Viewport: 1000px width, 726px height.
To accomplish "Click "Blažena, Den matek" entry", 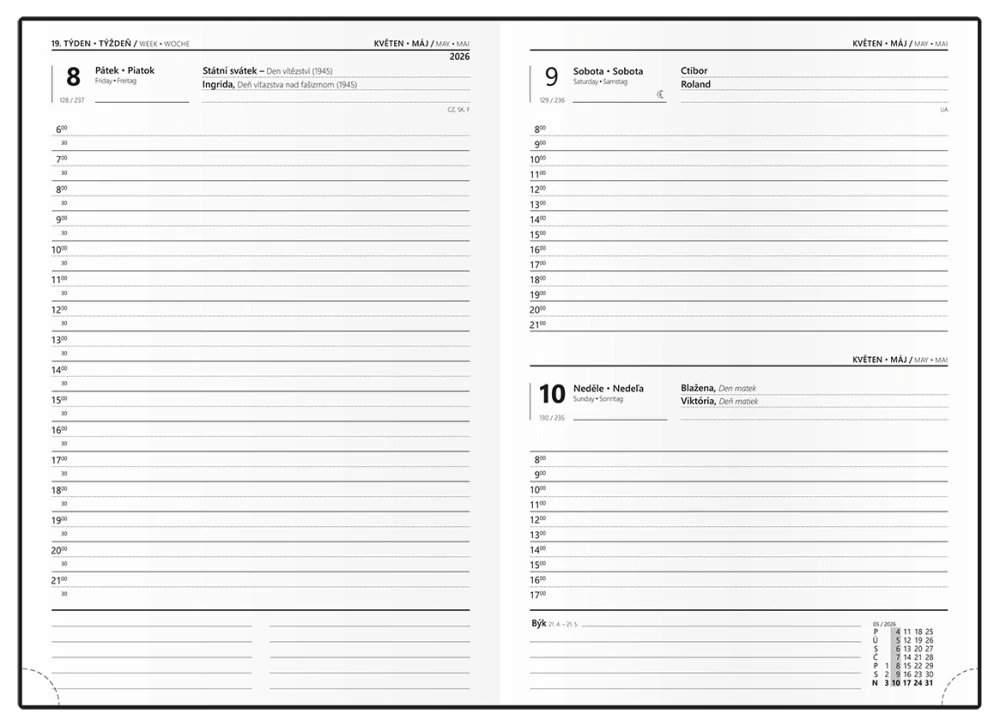I will click(718, 388).
